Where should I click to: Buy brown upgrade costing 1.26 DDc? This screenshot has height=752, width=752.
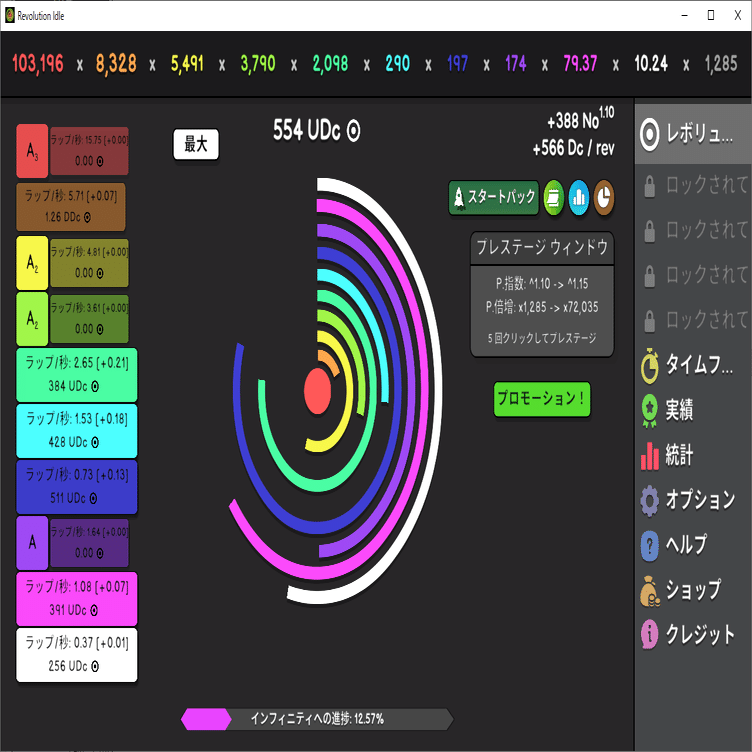[x=70, y=207]
